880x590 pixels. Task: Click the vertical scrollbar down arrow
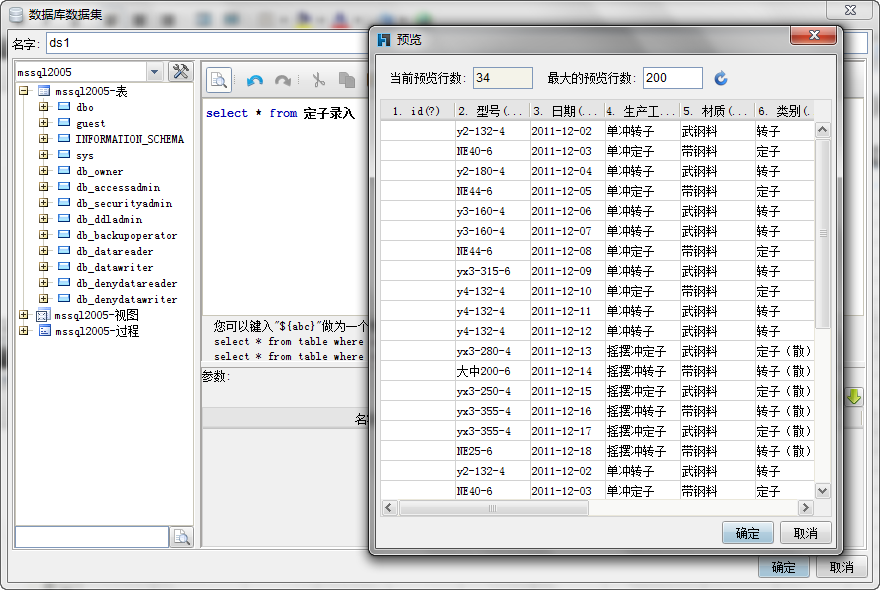tap(822, 491)
